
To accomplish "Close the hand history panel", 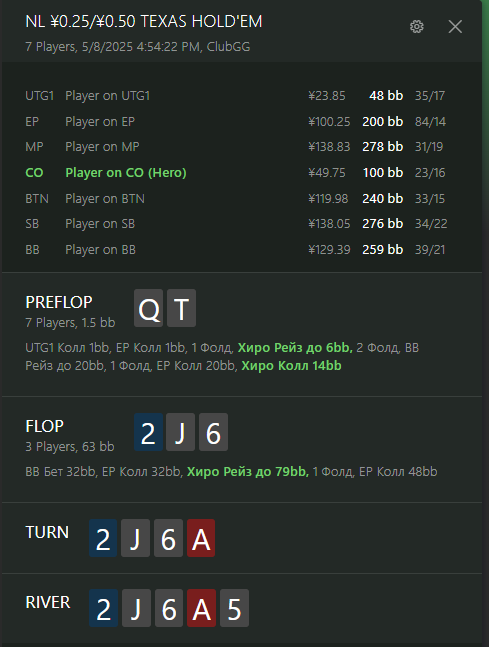I will click(455, 26).
